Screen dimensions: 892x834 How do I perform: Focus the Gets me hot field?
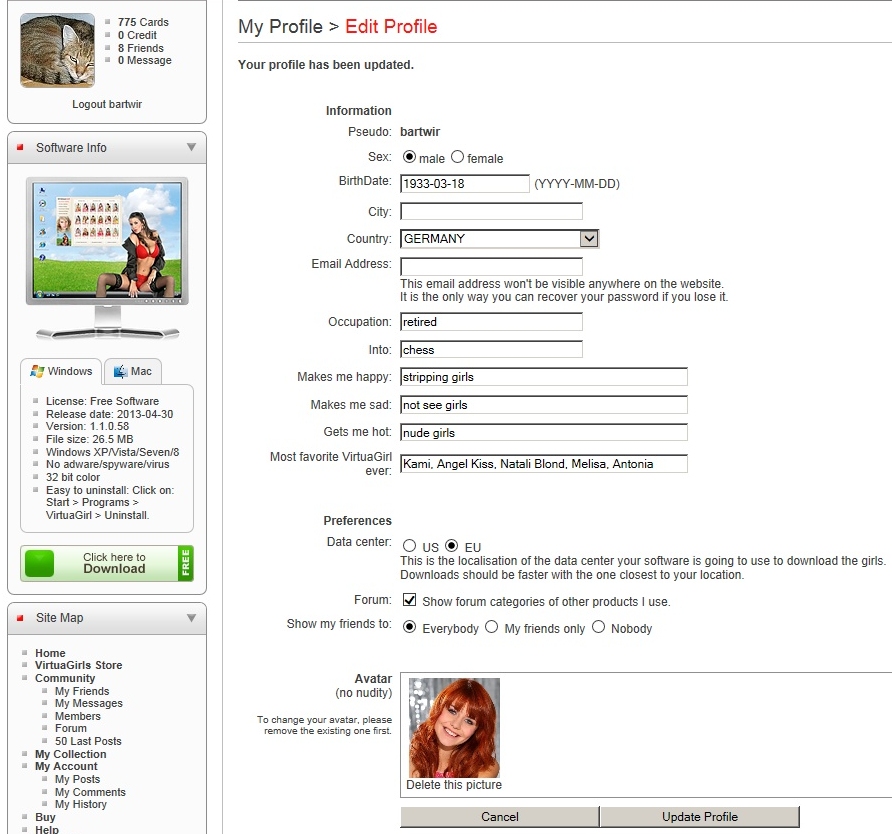pyautogui.click(x=544, y=432)
